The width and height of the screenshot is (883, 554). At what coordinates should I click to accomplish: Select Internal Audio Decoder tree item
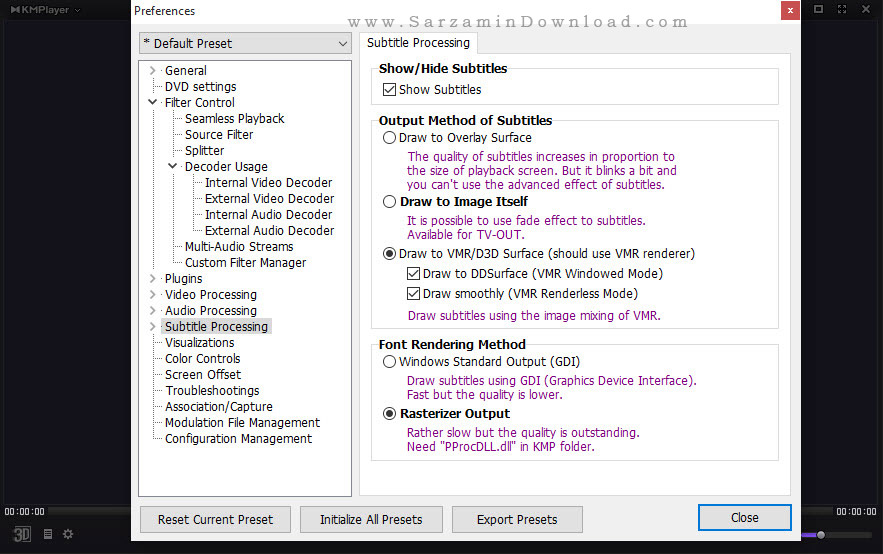(x=269, y=215)
